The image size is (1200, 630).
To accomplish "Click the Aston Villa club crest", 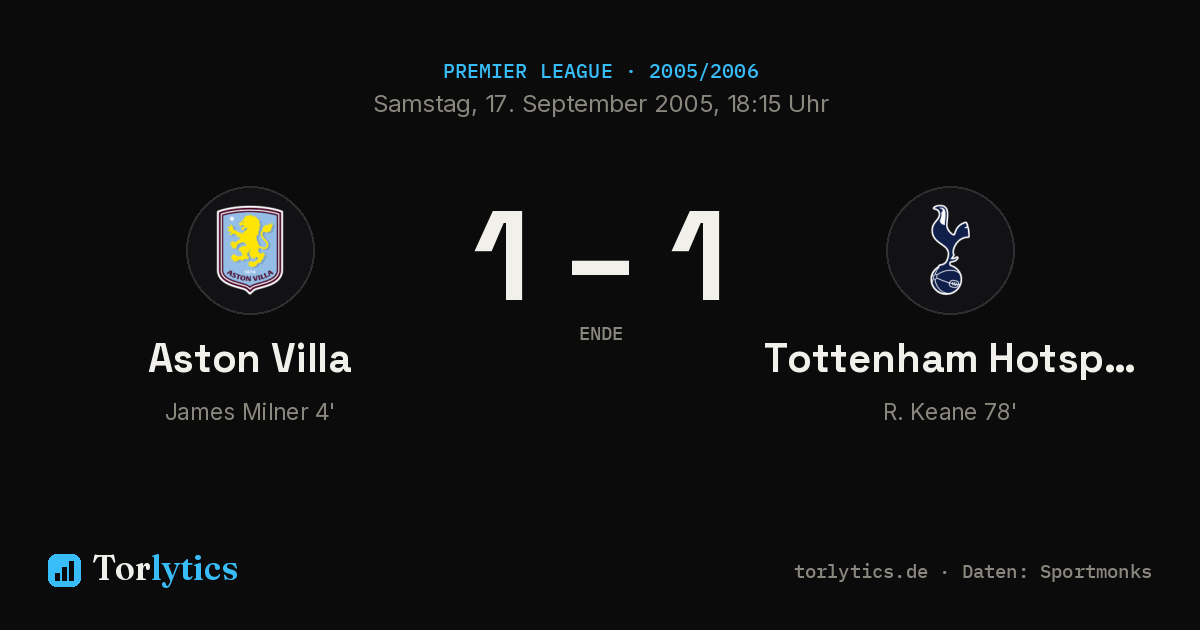I will pos(250,250).
